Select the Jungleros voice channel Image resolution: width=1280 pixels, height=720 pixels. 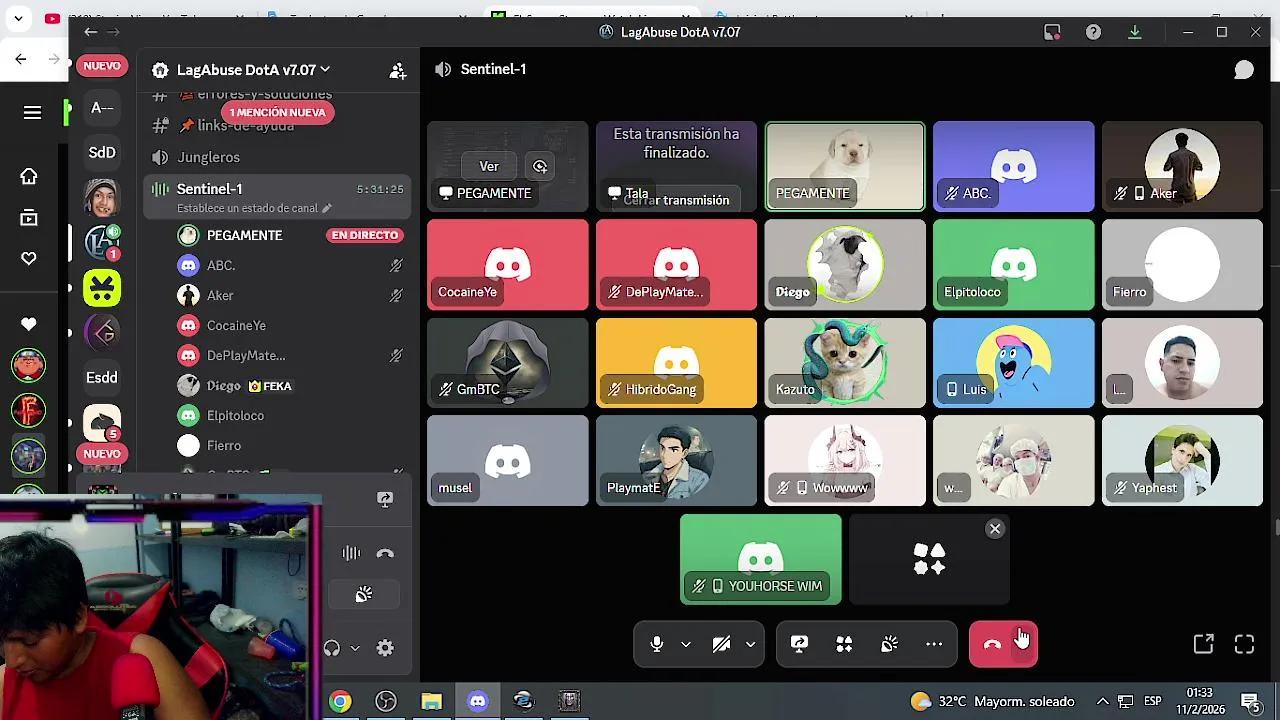208,157
